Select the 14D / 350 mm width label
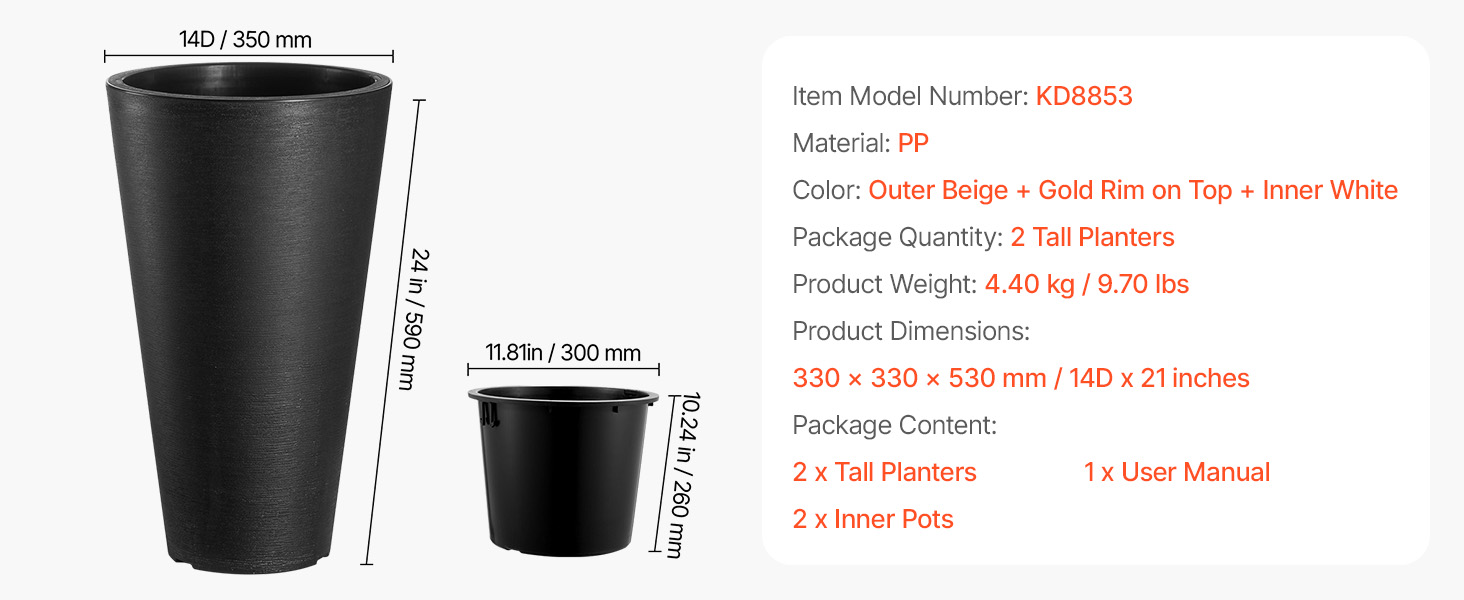The width and height of the screenshot is (1464, 600). tap(246, 40)
